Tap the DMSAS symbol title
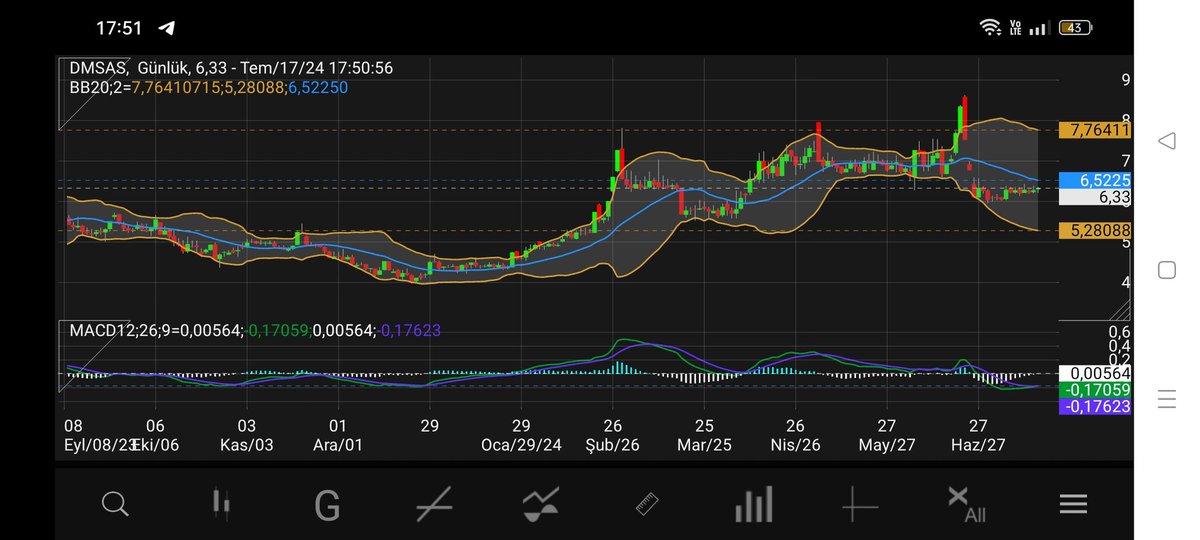This screenshot has height=540, width=1200. point(98,68)
